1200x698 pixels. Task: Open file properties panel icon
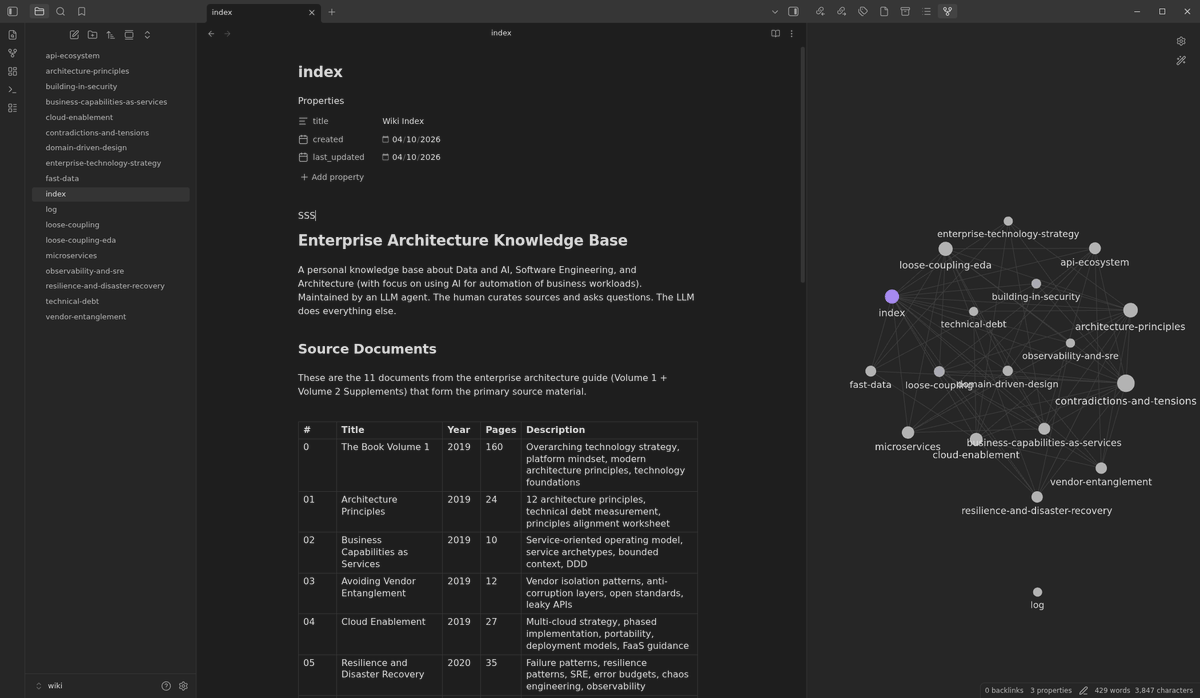point(884,12)
